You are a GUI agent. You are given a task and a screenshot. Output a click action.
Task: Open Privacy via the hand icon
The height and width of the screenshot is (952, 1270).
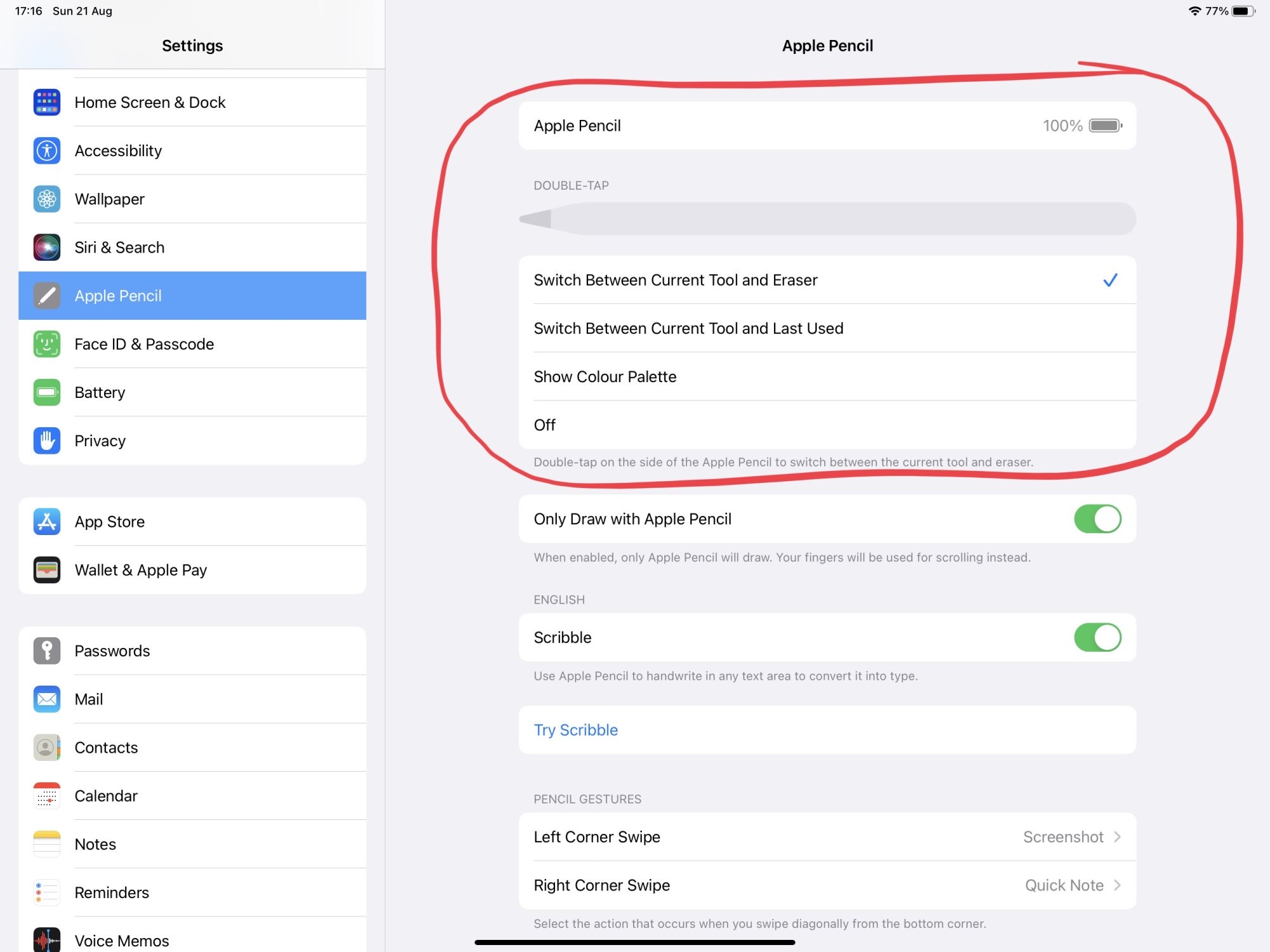pos(47,440)
